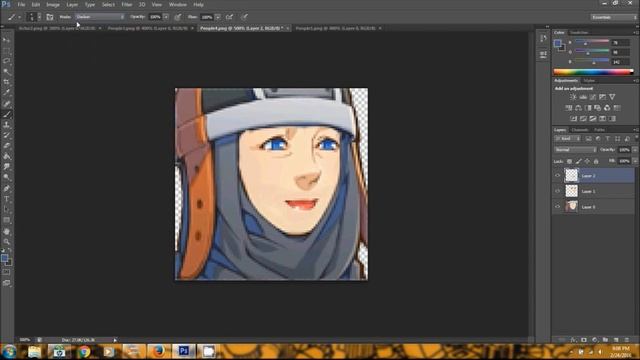Open the brush Opacity slider arrow
The width and height of the screenshot is (640, 360).
coord(166,17)
